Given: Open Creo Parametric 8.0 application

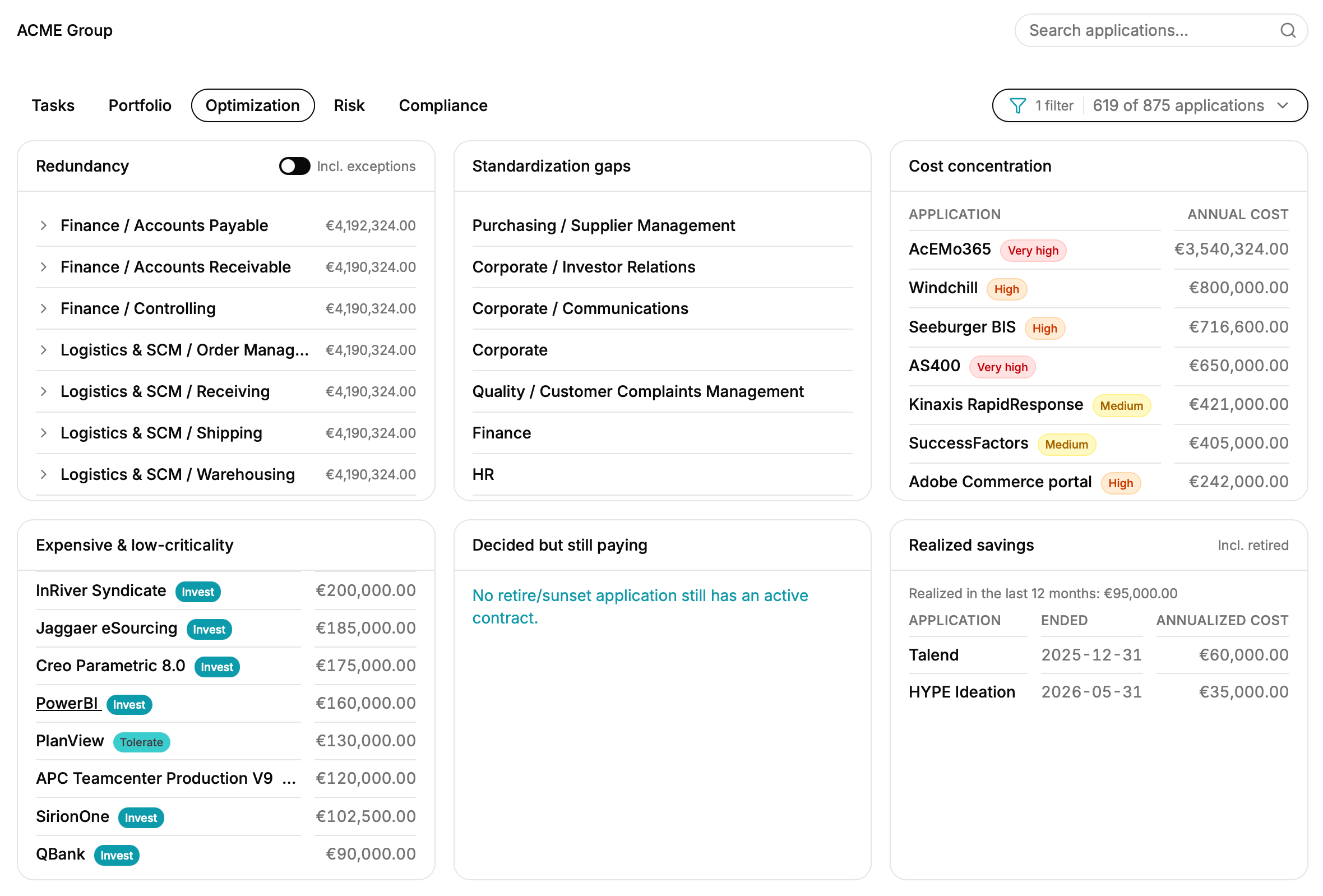Looking at the screenshot, I should click(110, 666).
